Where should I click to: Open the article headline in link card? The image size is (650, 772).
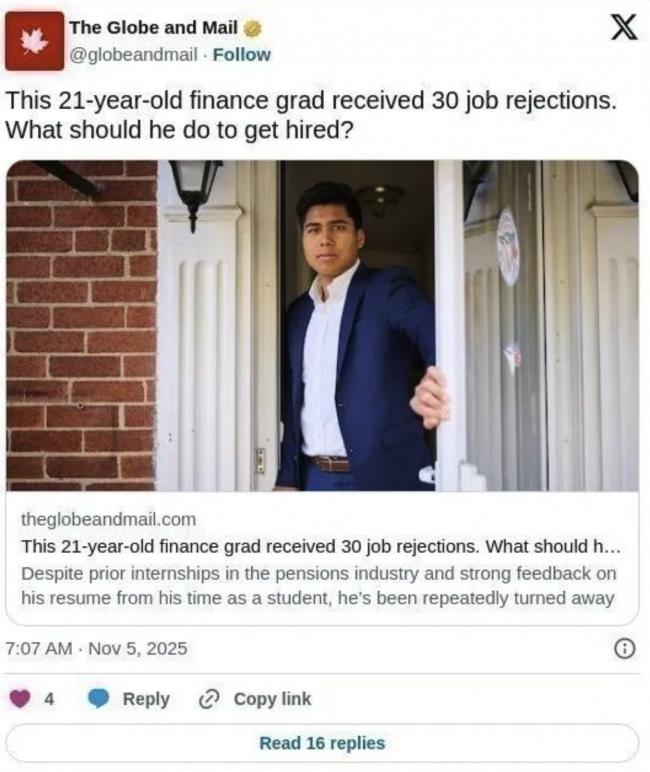click(321, 547)
